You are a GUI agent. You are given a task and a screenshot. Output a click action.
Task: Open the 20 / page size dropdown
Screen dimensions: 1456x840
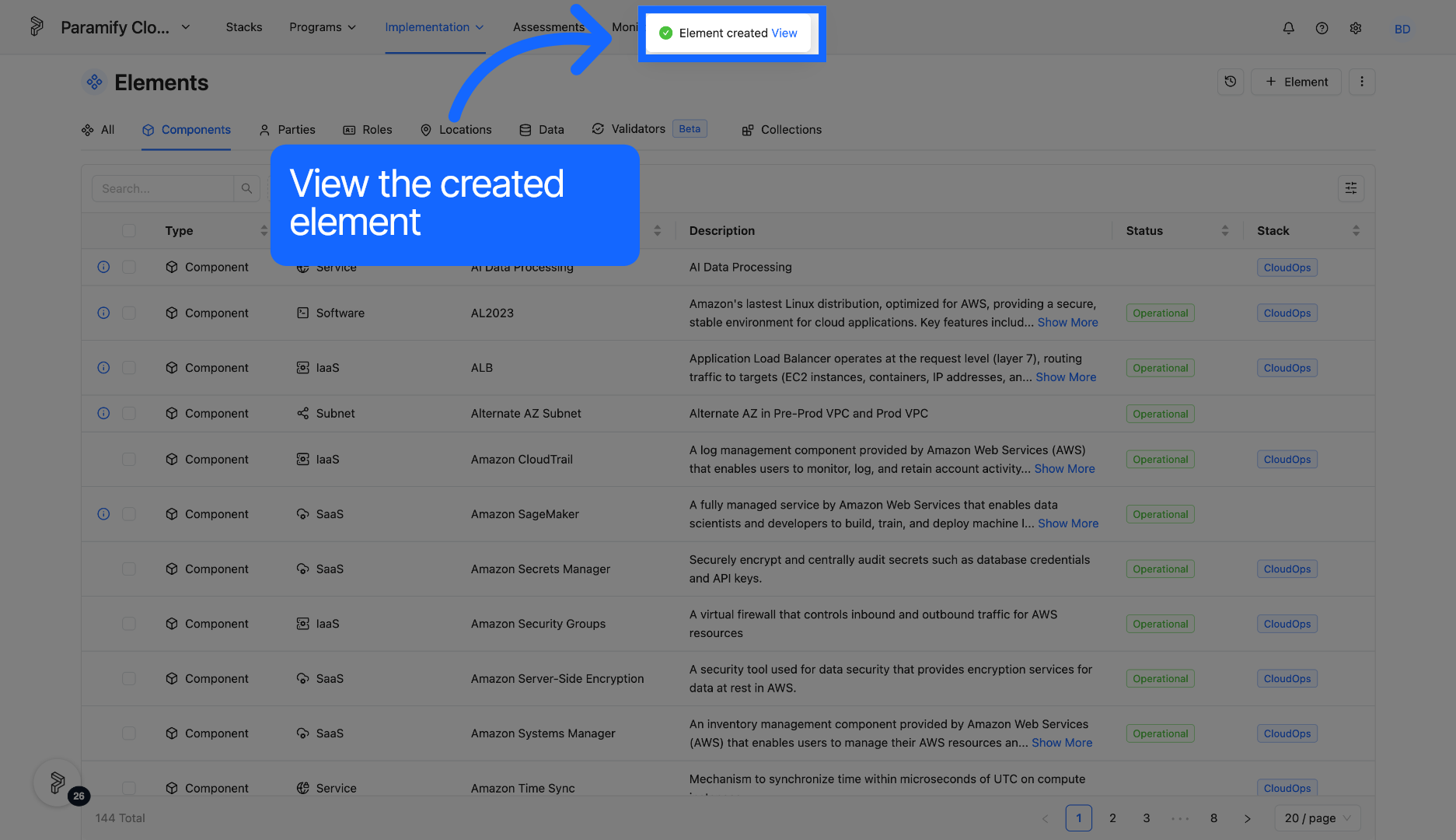pyautogui.click(x=1318, y=818)
